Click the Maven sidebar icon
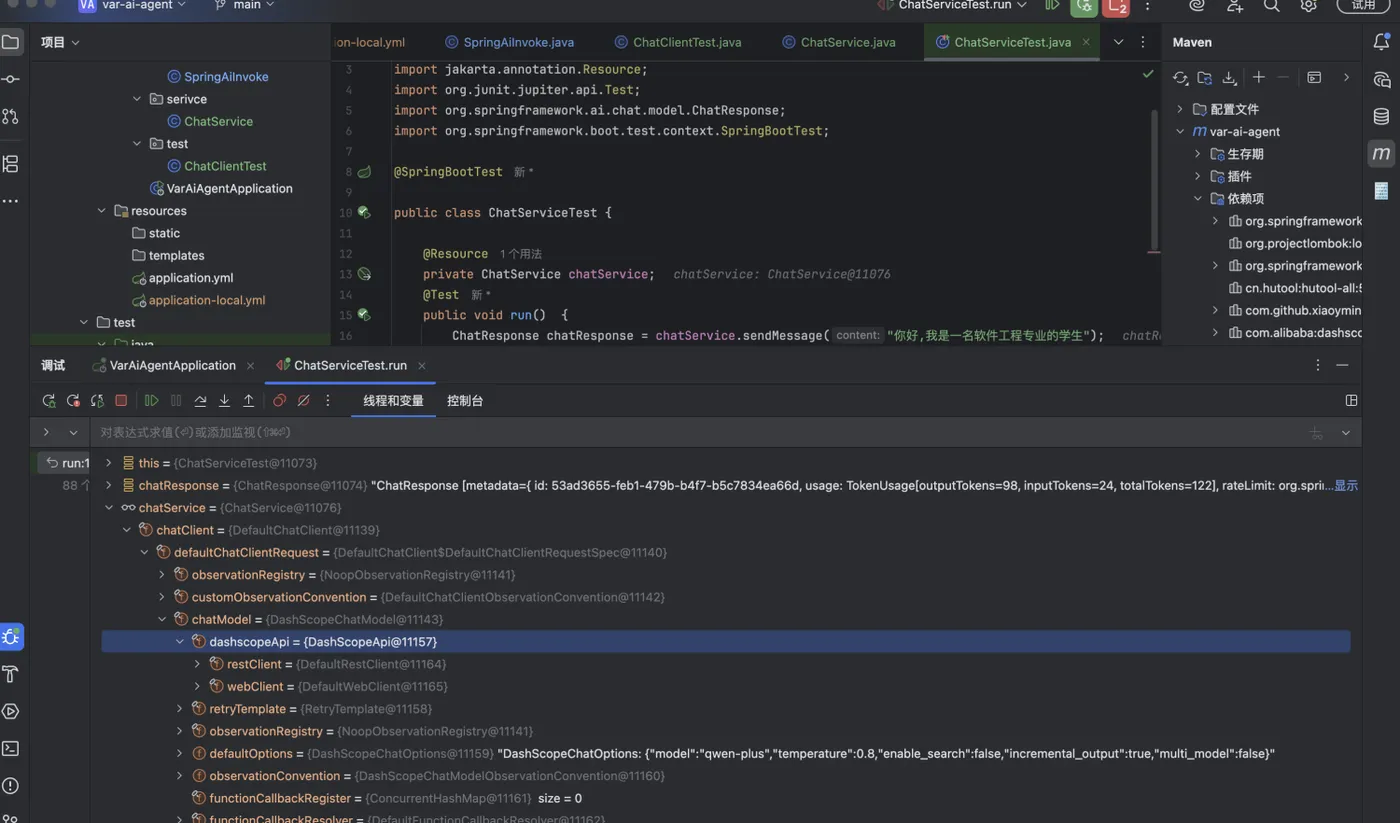1400x823 pixels. [1381, 153]
